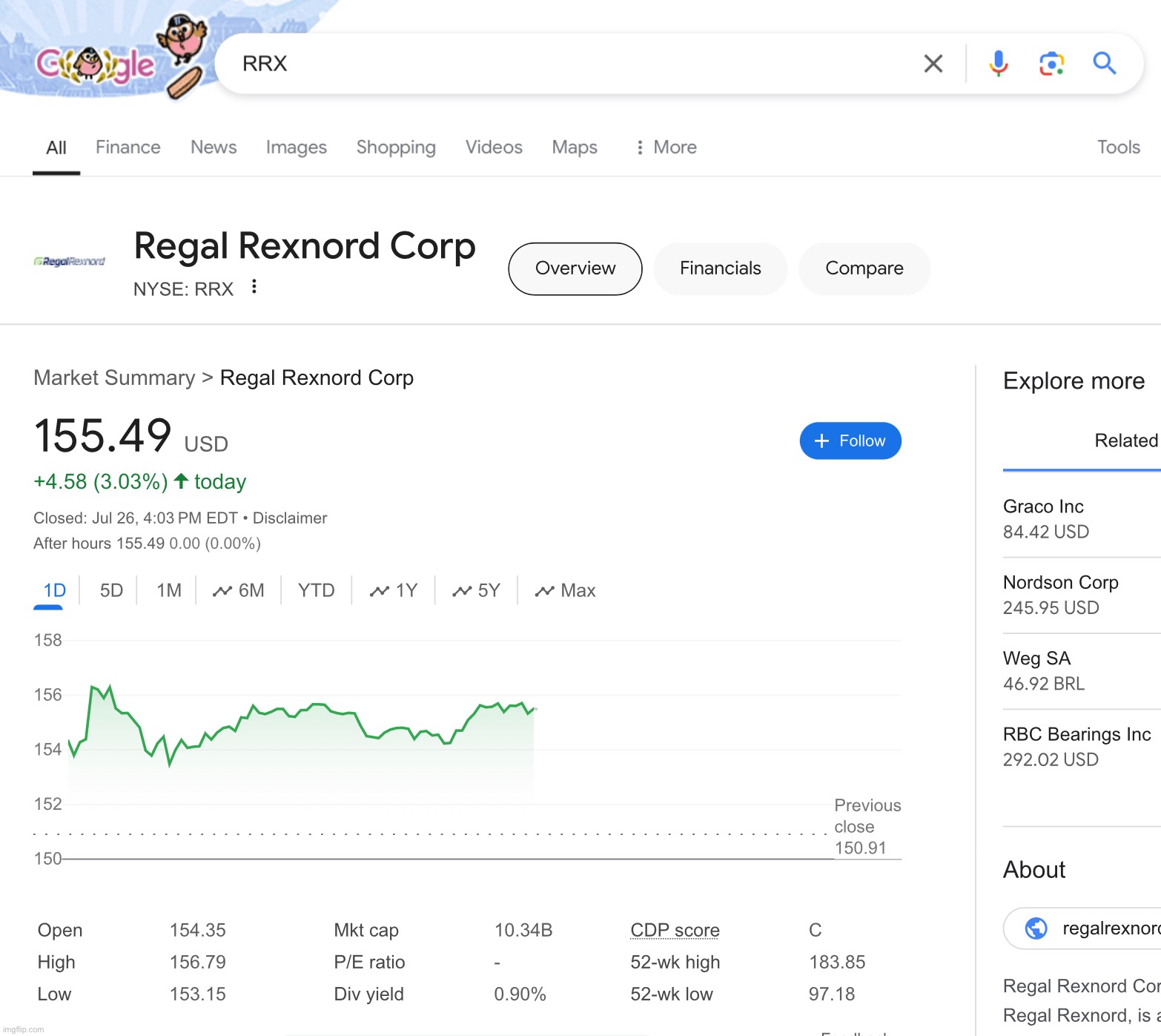Switch to the Videos tab
Viewport: 1161px width, 1036px height.
pos(494,148)
